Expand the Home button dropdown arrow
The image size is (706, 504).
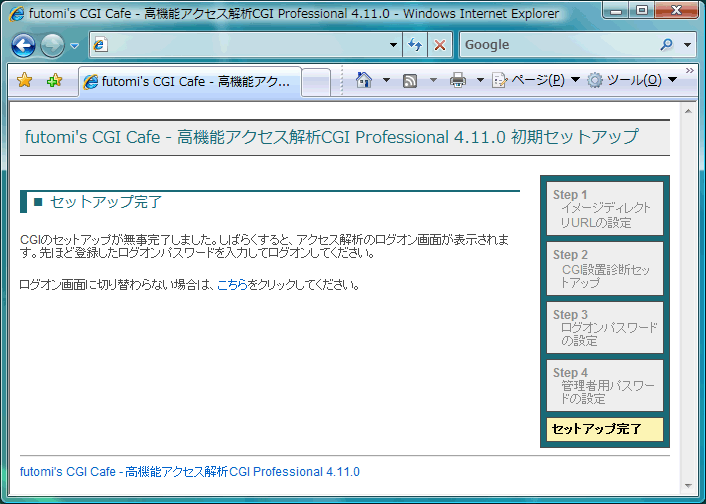point(386,81)
